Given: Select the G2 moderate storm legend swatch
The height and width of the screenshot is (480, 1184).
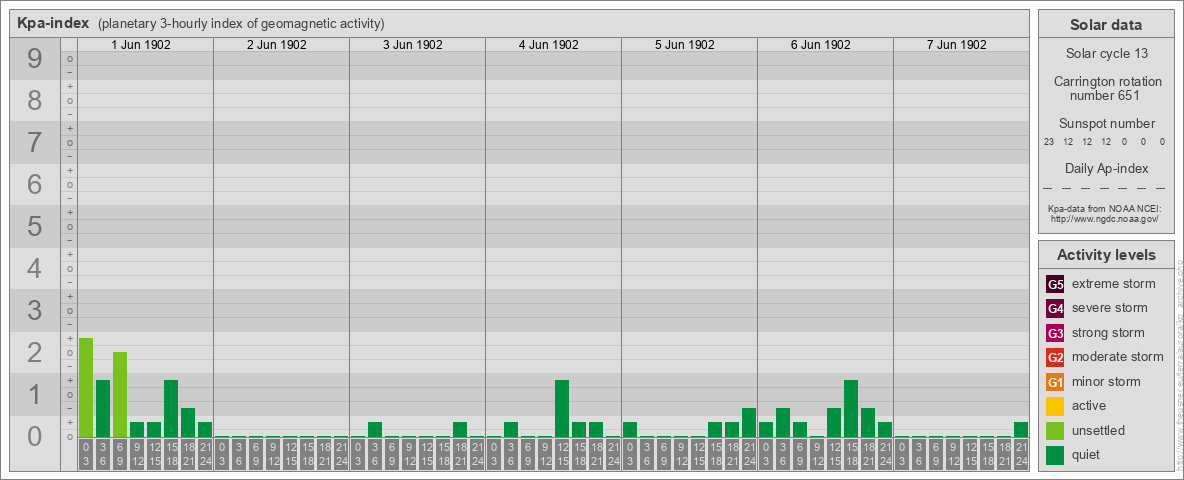Looking at the screenshot, I should [x=1055, y=357].
